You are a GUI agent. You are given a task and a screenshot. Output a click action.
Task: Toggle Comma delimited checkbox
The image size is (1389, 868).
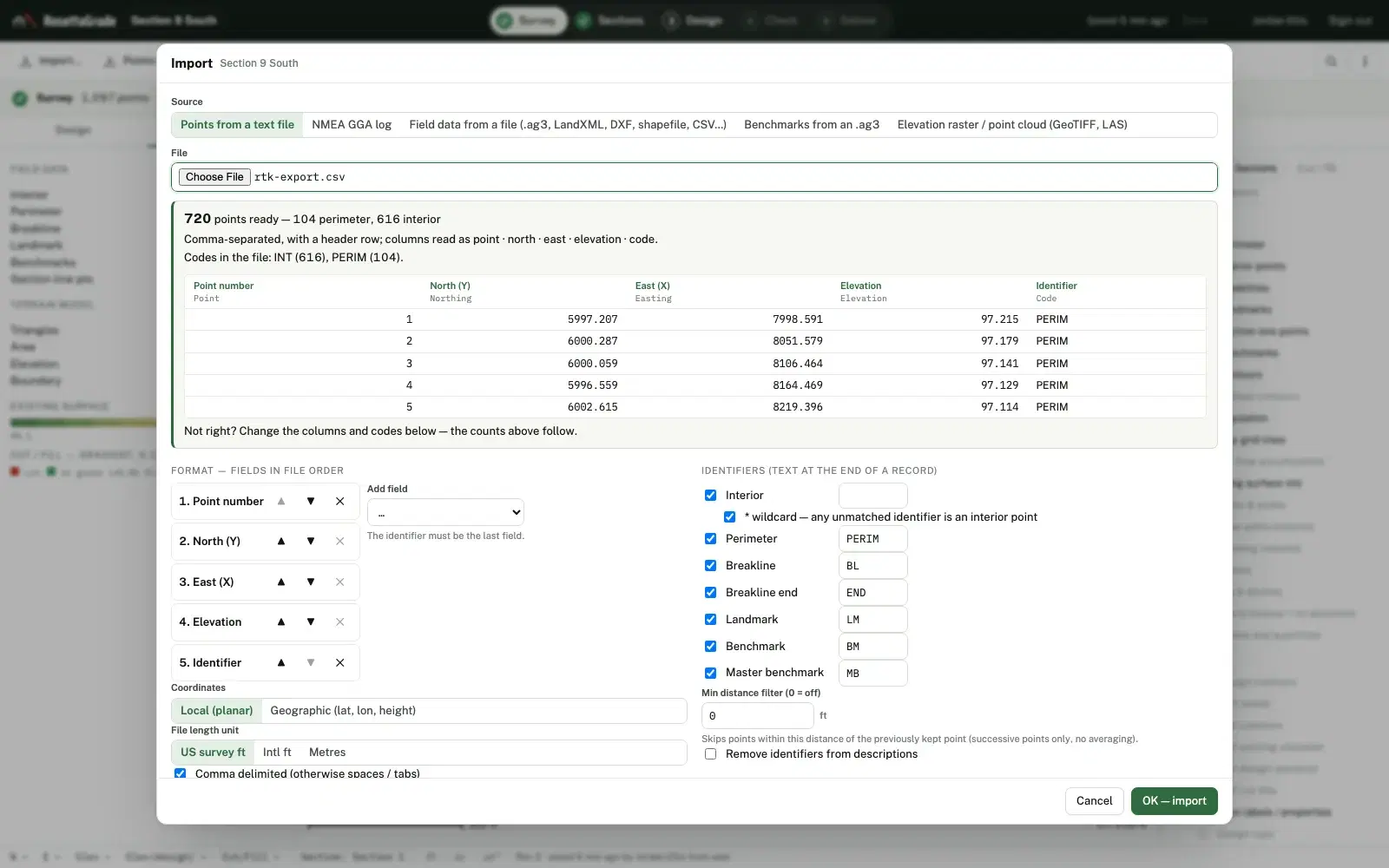coord(180,773)
